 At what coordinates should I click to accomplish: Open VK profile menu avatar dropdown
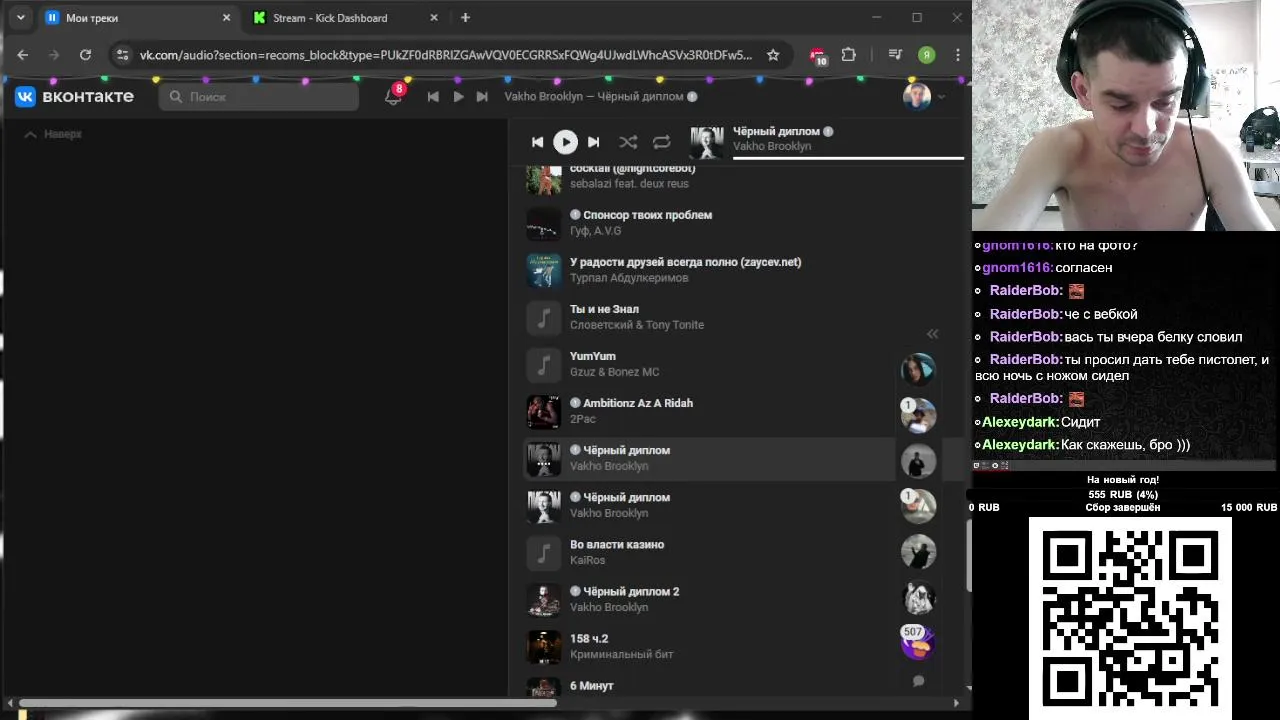click(x=924, y=97)
